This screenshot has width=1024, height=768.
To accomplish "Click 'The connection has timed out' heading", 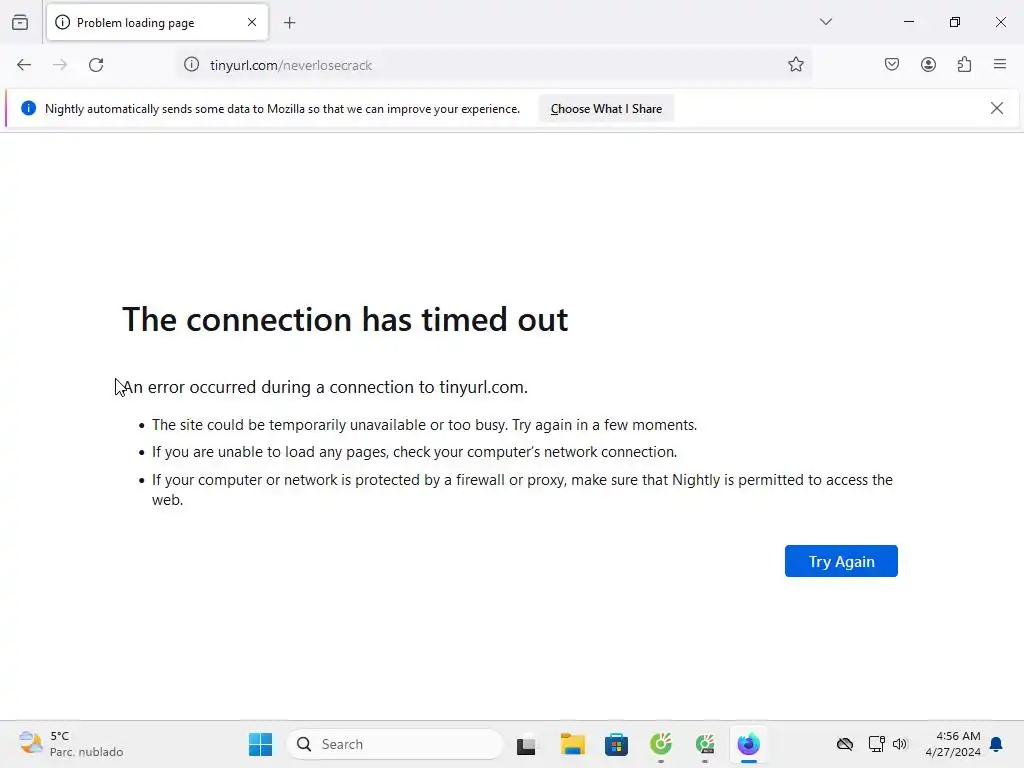I will (x=345, y=319).
